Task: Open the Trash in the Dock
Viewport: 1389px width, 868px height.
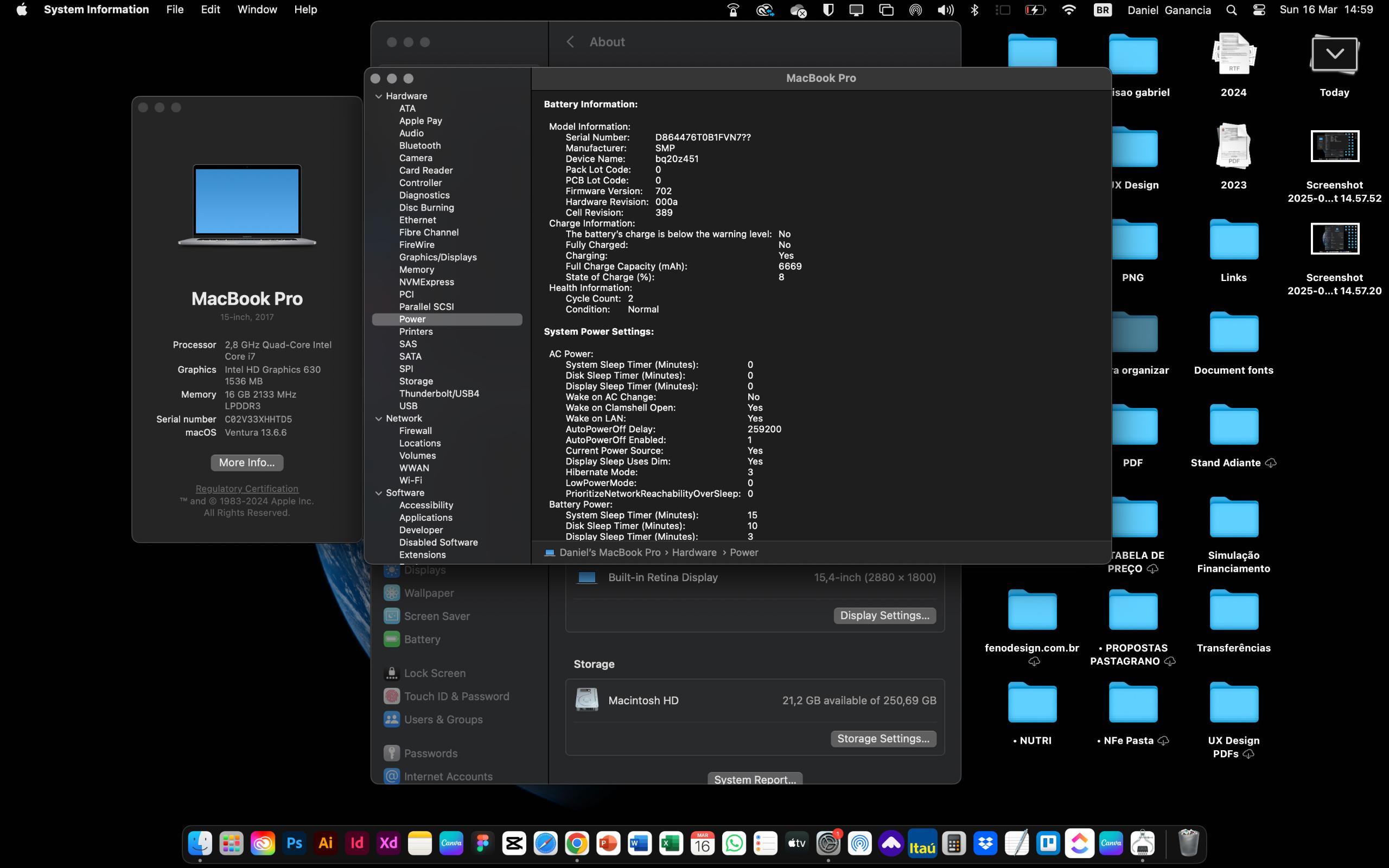Action: (1188, 843)
